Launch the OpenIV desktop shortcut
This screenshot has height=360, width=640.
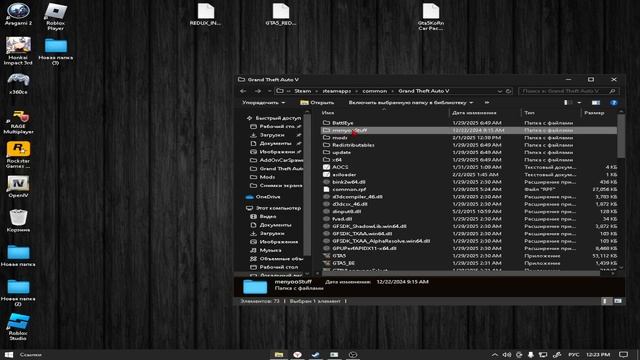[x=18, y=187]
